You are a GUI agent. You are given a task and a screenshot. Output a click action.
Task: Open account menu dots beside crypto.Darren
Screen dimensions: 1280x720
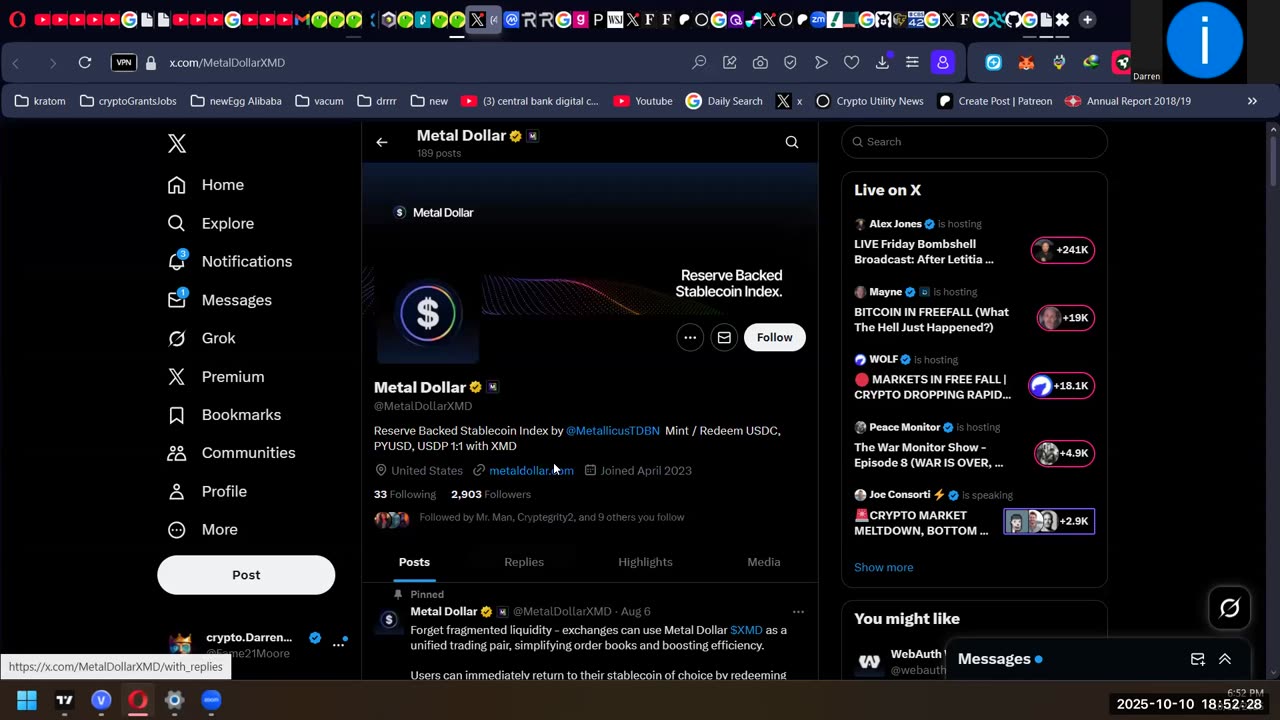[x=338, y=644]
